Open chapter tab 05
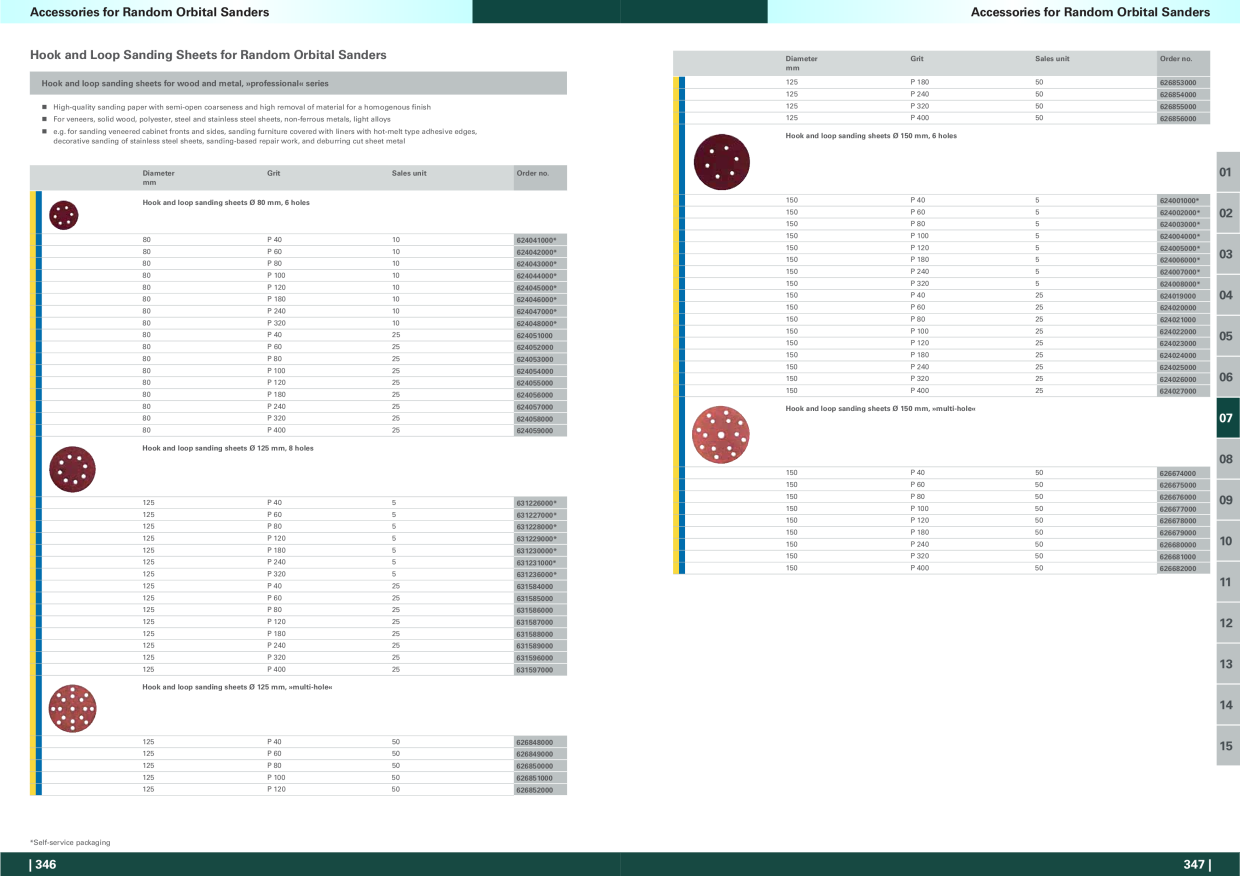This screenshot has width=1240, height=876. pos(1228,336)
